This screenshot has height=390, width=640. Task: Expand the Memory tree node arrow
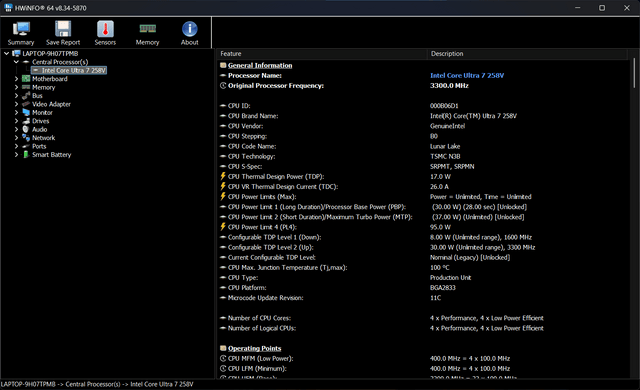(16, 87)
